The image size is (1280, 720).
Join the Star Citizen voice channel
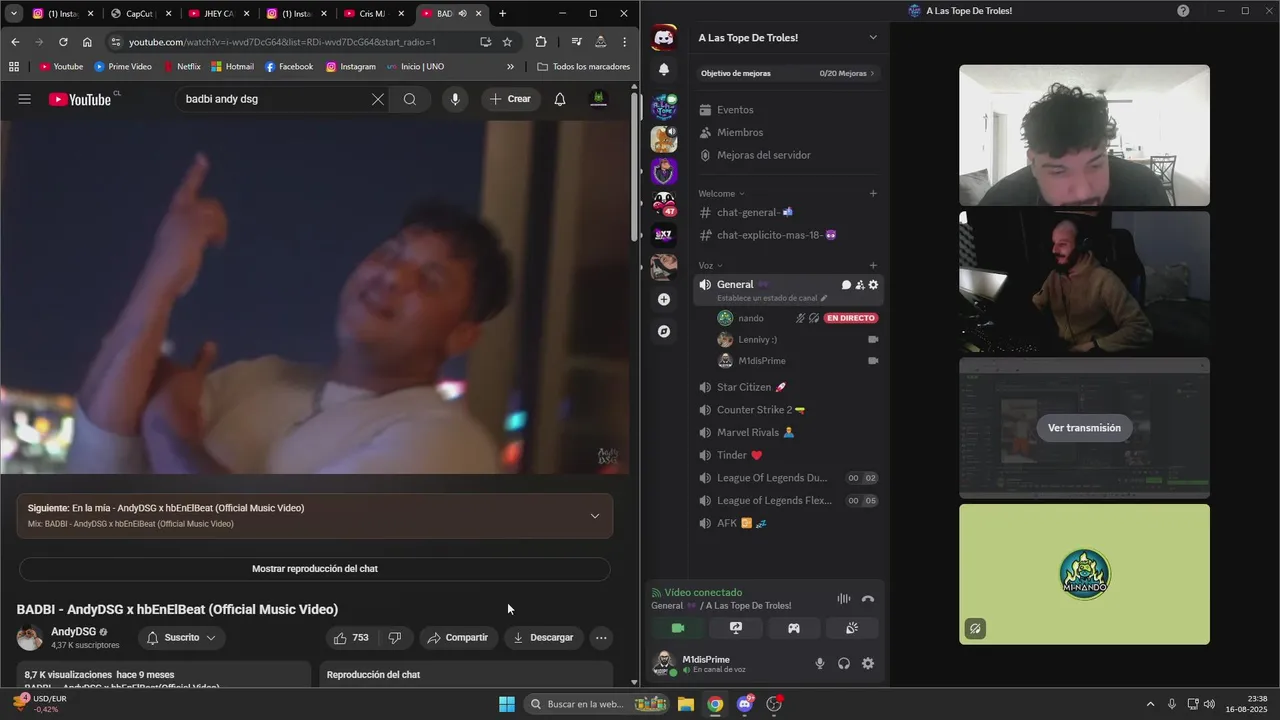tap(788, 387)
